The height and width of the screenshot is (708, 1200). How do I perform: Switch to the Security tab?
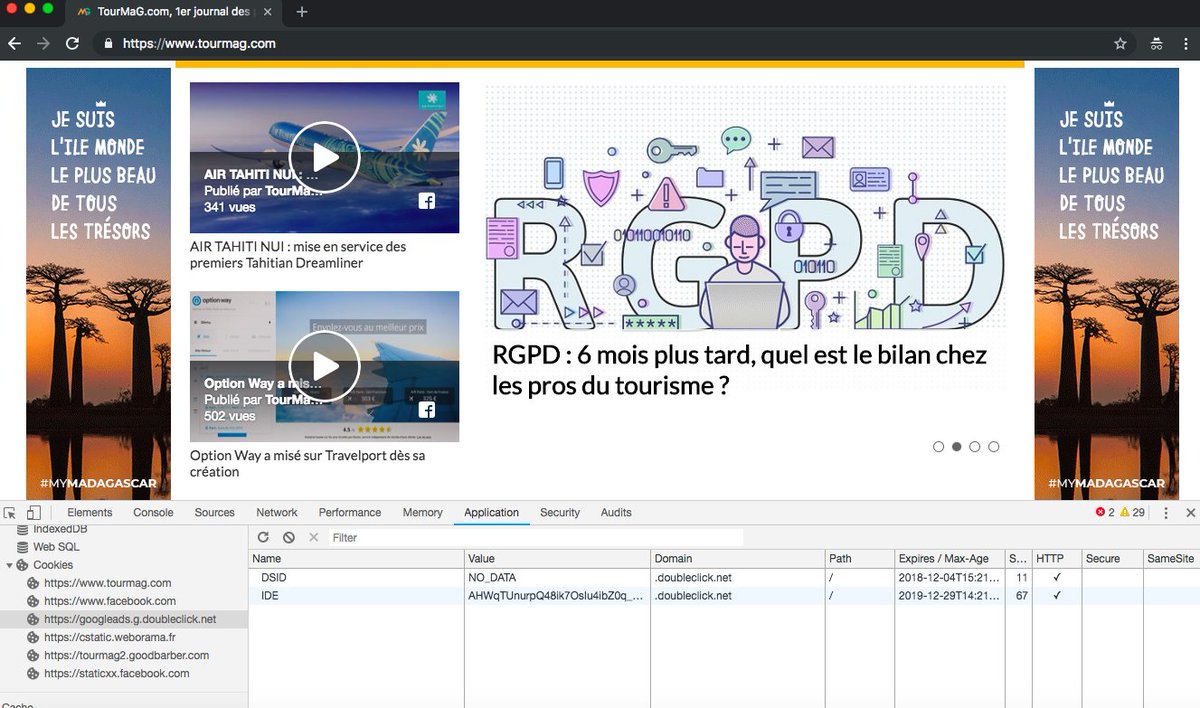point(560,512)
